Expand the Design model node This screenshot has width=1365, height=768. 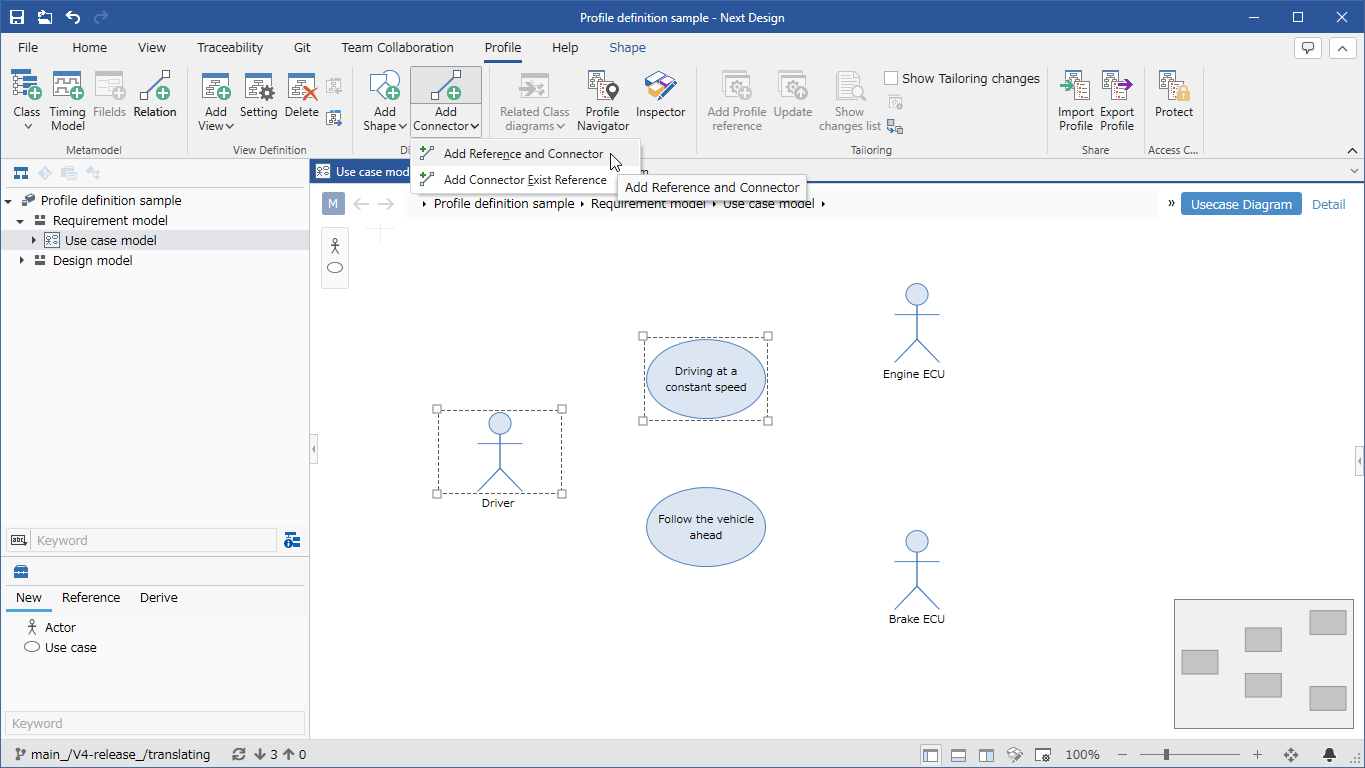(21, 260)
